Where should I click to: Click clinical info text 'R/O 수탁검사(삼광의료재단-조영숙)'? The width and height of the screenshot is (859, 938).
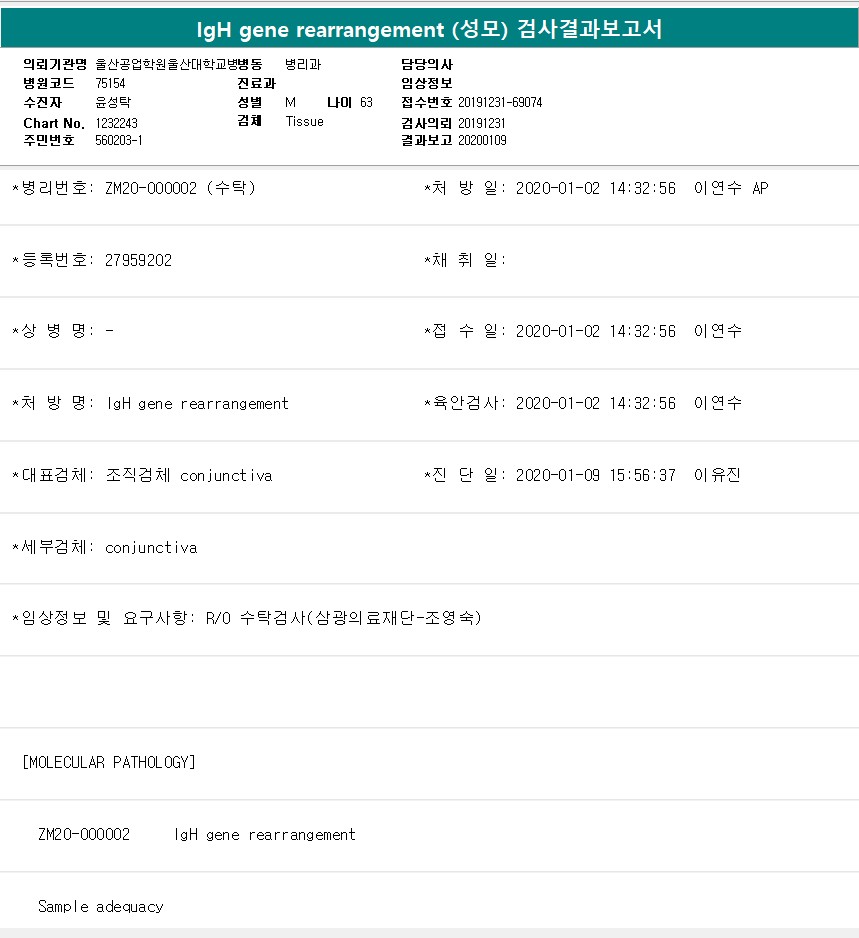pos(343,618)
